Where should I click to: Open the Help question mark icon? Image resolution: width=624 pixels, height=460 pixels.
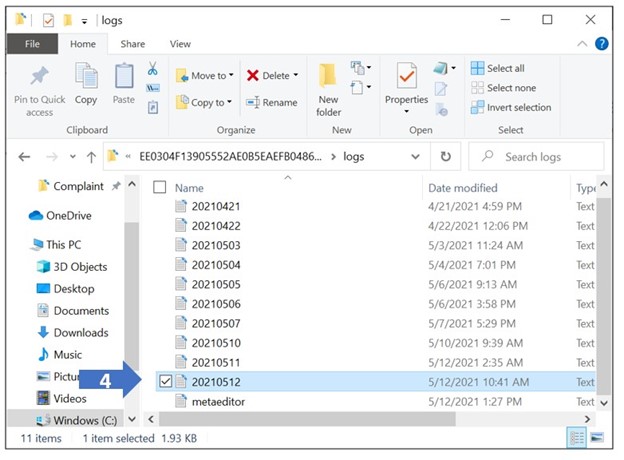[602, 44]
